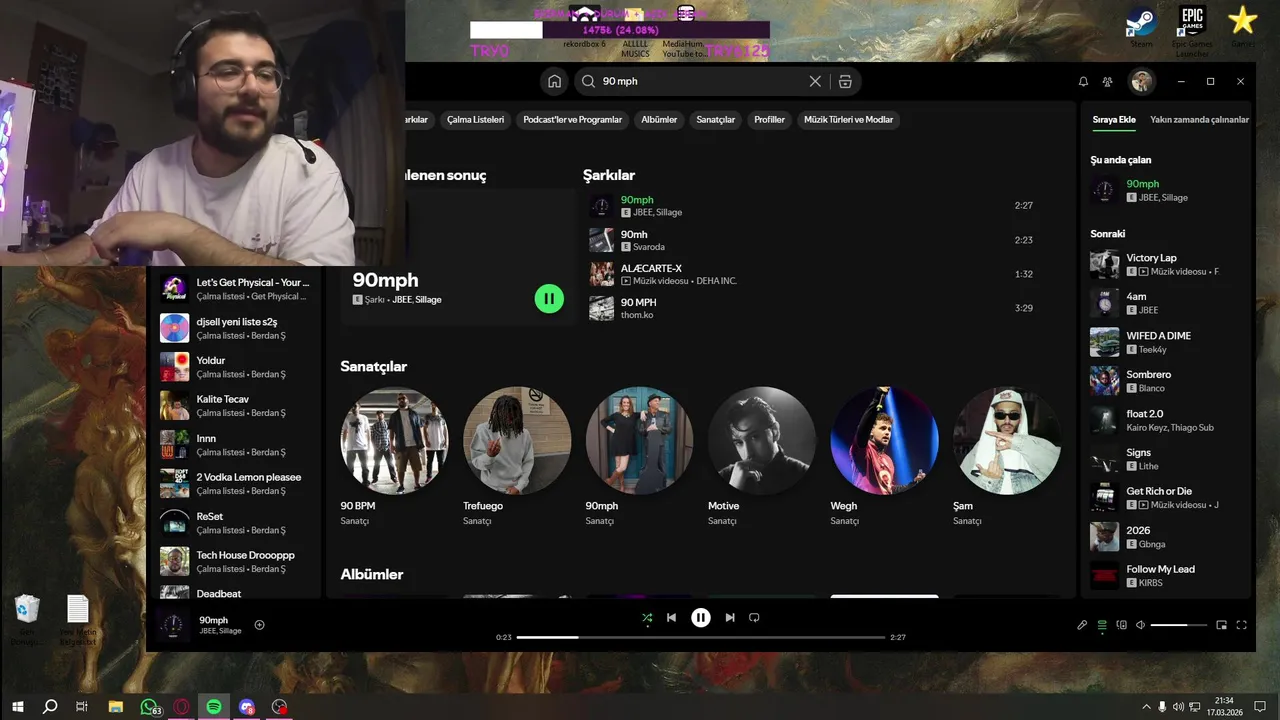Skip to the next track
The height and width of the screenshot is (720, 1280).
tap(730, 618)
